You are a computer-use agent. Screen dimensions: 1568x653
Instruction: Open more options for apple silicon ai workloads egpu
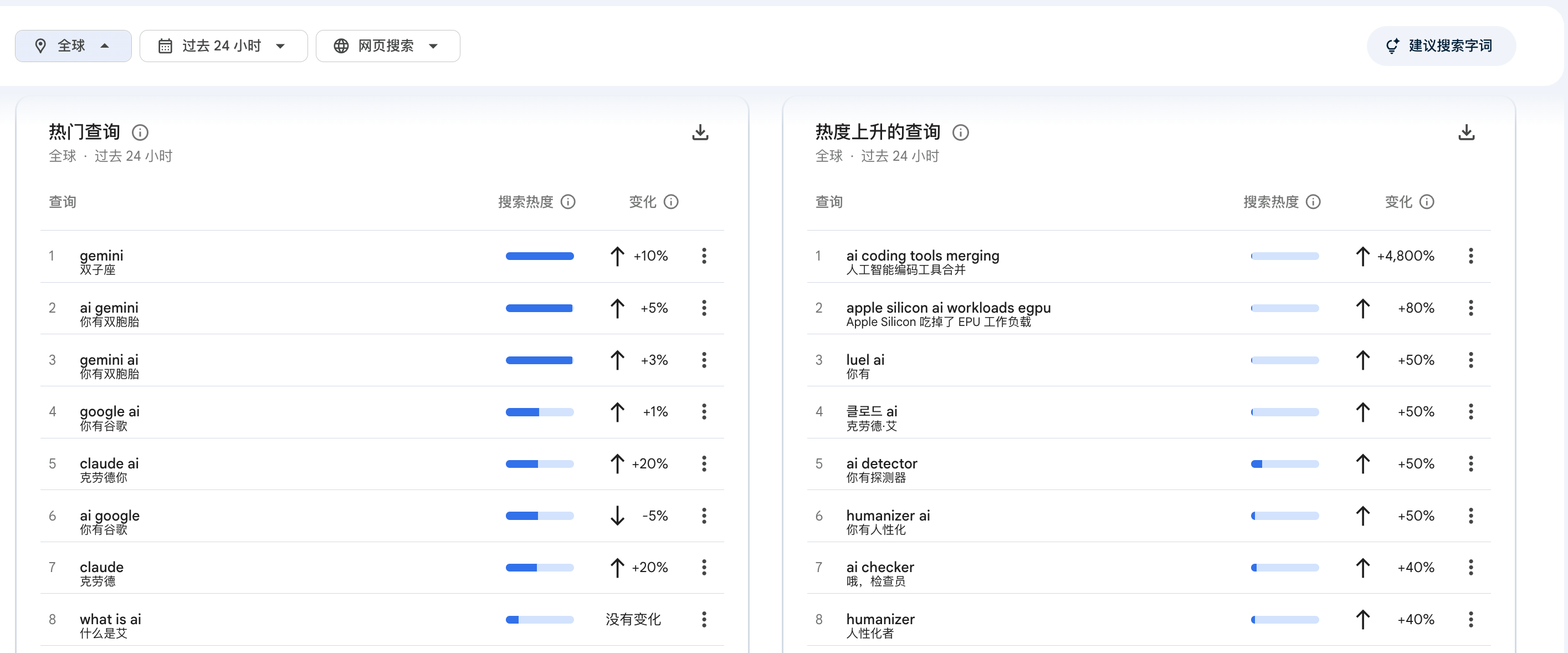tap(1470, 308)
